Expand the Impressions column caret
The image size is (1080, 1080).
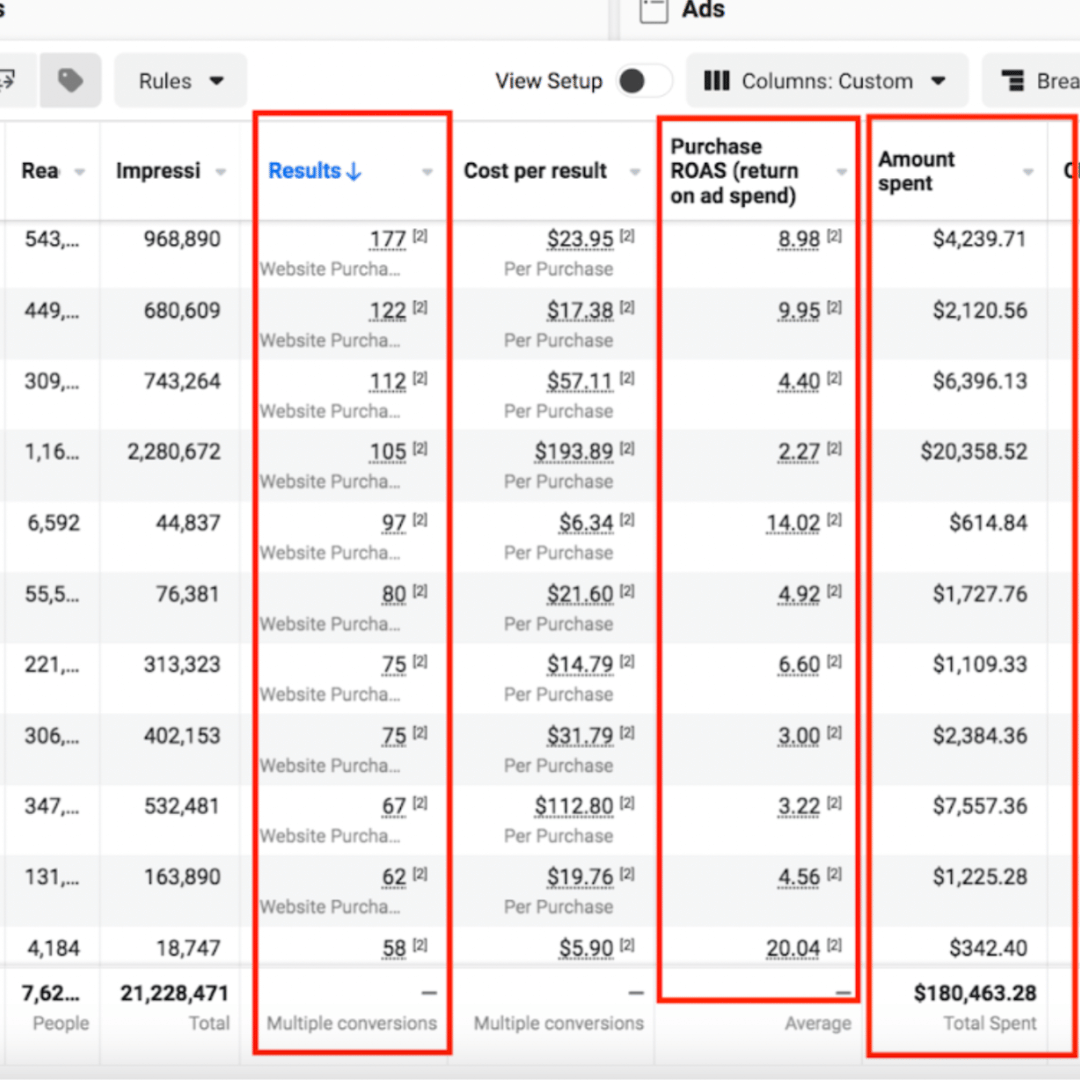click(x=221, y=172)
